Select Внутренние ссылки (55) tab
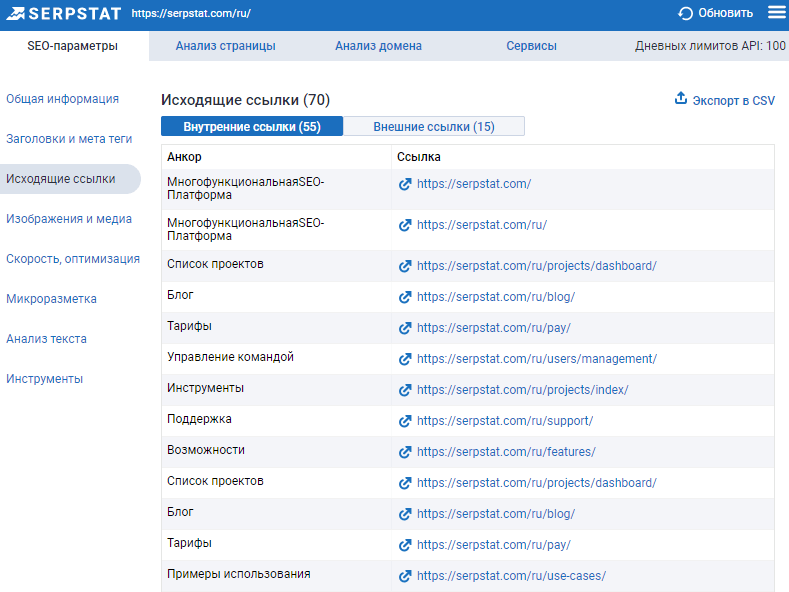This screenshot has width=789, height=592. (x=252, y=126)
